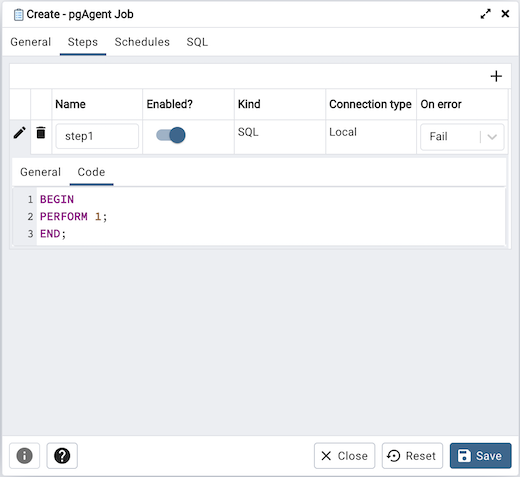Edit step1 row with pencil icon
520x477 pixels.
(20, 133)
